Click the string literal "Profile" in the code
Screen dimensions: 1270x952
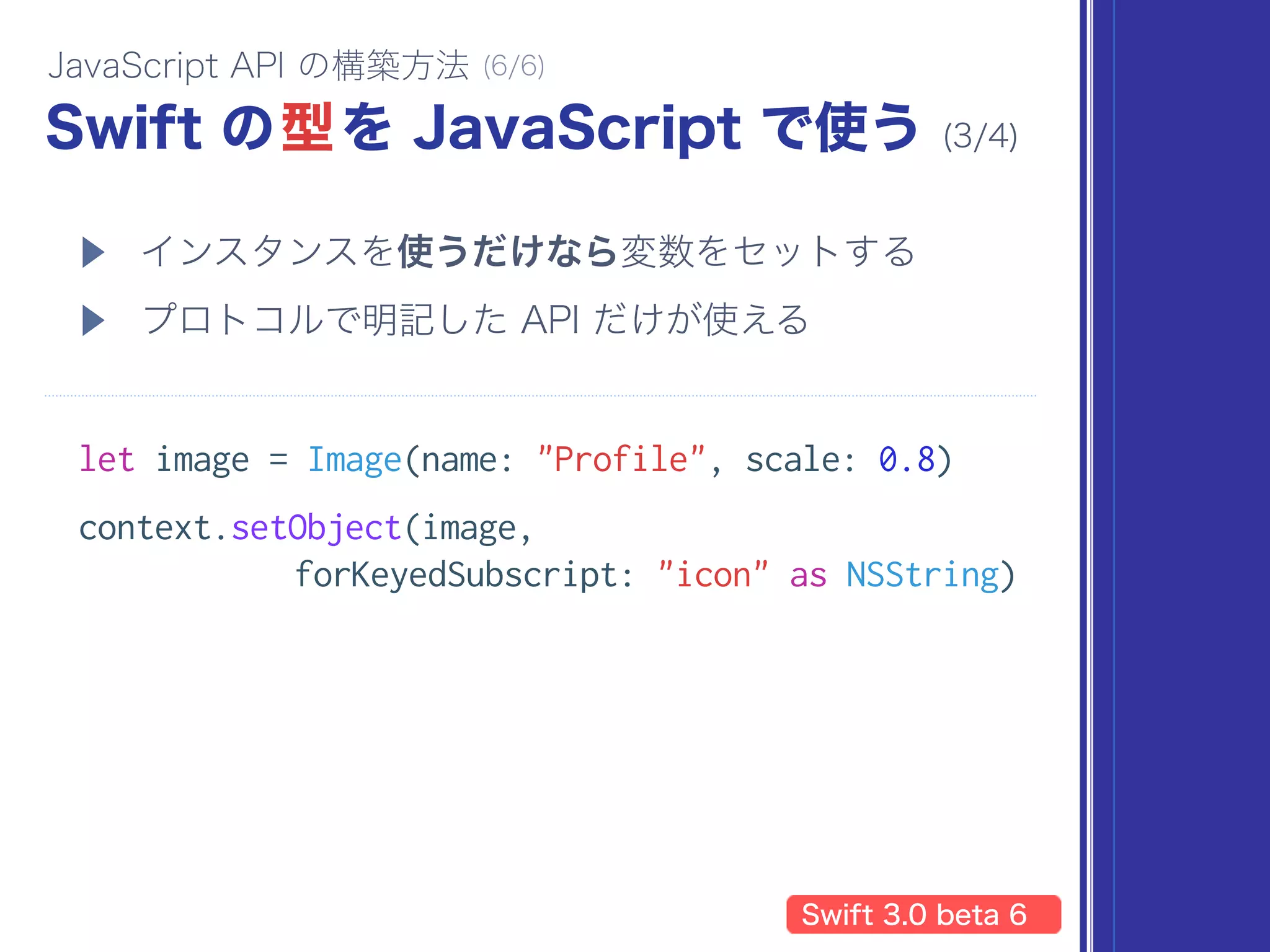click(621, 459)
